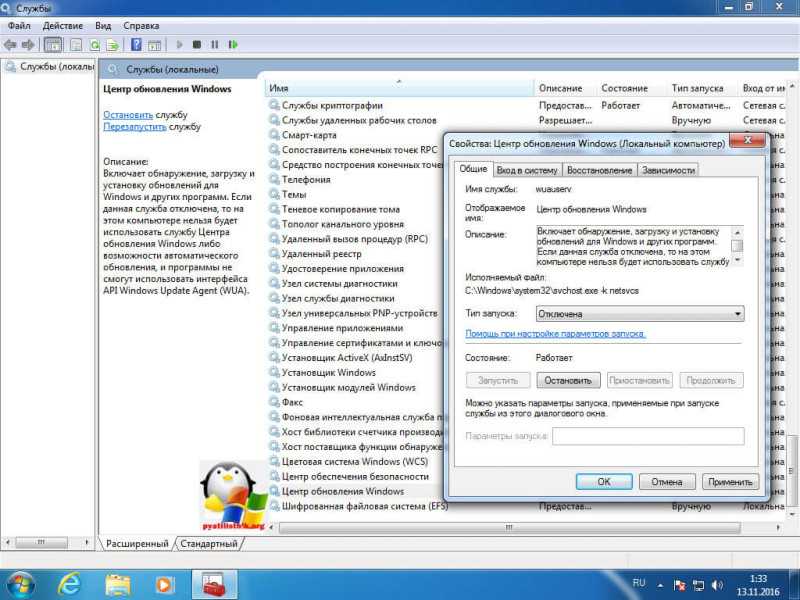Image resolution: width=800 pixels, height=600 pixels.
Task: Click the toolbox taskbar icon
Action: [x=214, y=585]
